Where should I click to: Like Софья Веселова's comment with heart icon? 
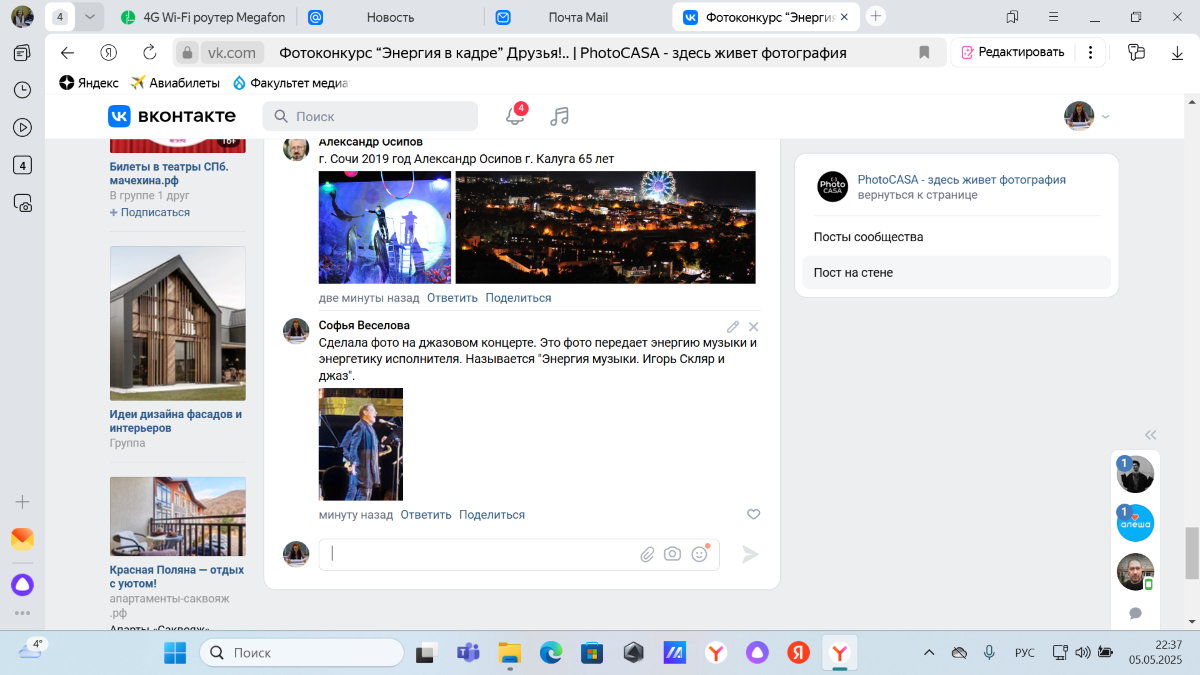coord(754,514)
